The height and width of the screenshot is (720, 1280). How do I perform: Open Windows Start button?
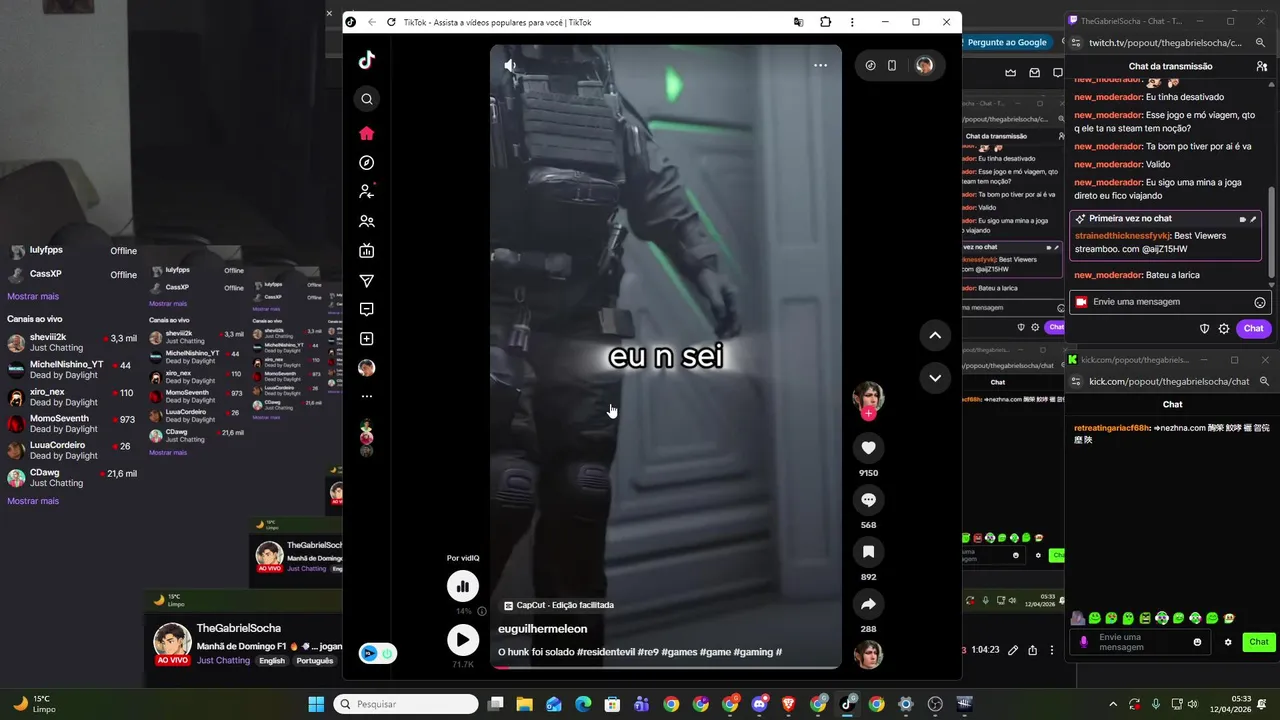coord(316,704)
